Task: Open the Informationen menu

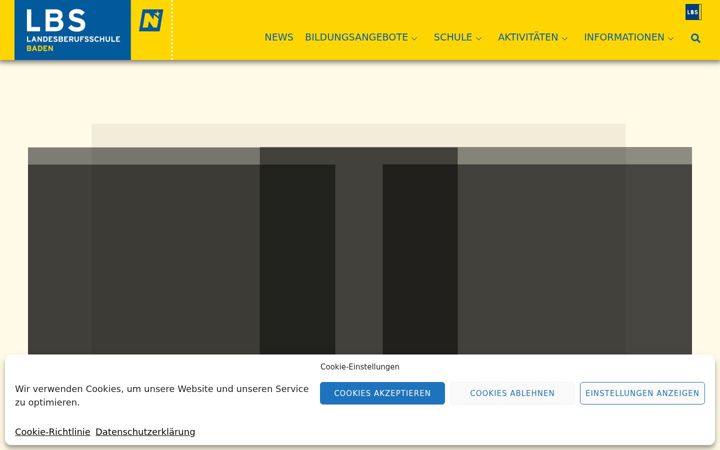Action: (624, 37)
